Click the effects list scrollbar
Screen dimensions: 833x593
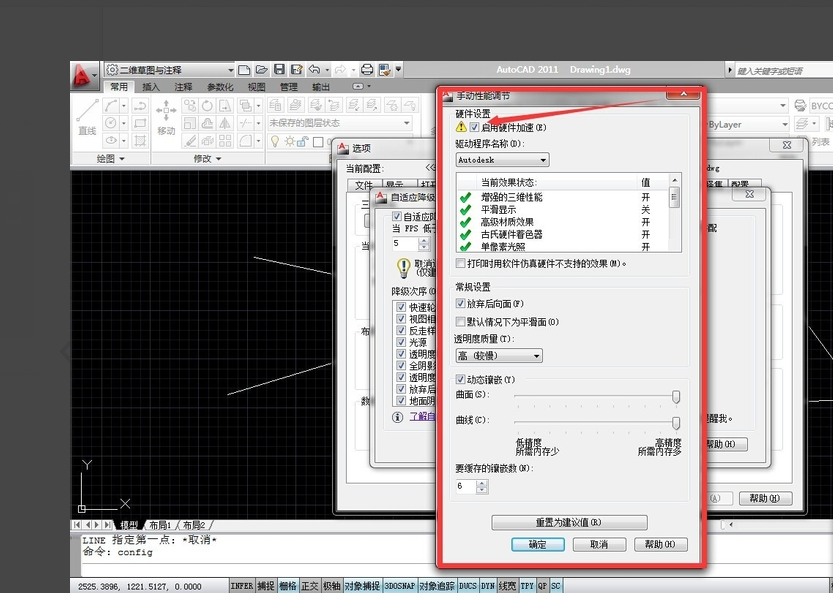coord(675,212)
